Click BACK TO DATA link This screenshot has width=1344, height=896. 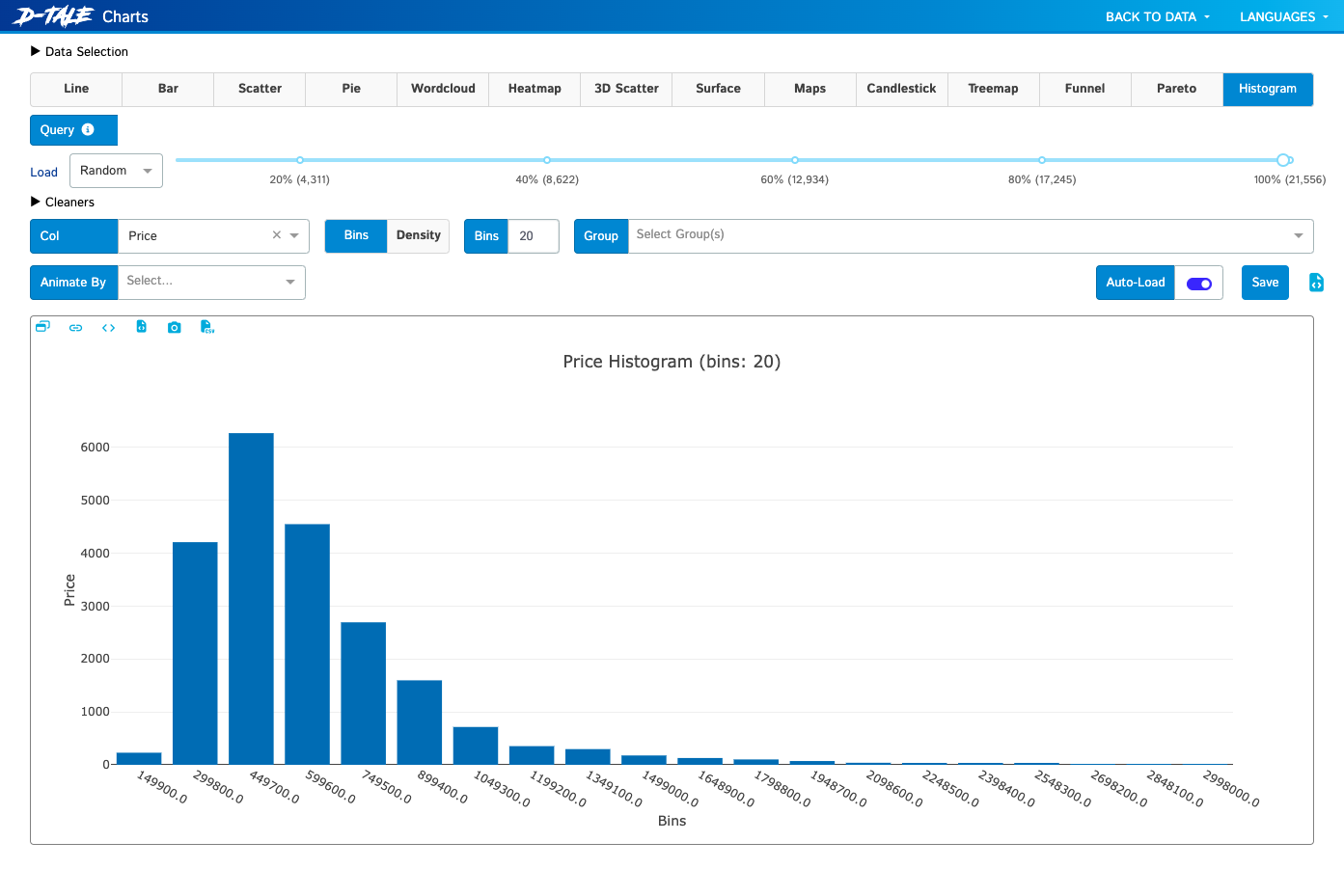[x=1158, y=16]
